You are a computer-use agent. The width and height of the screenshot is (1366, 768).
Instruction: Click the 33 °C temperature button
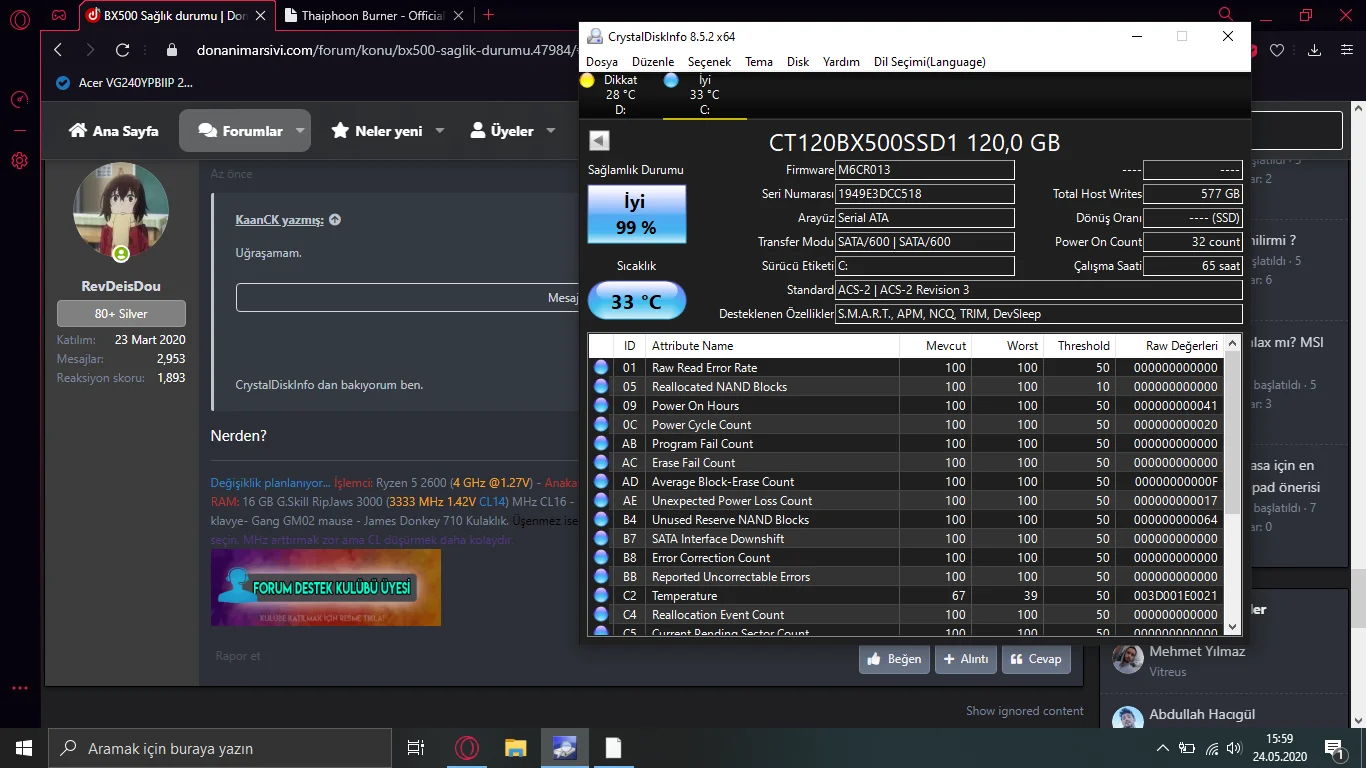coord(637,300)
